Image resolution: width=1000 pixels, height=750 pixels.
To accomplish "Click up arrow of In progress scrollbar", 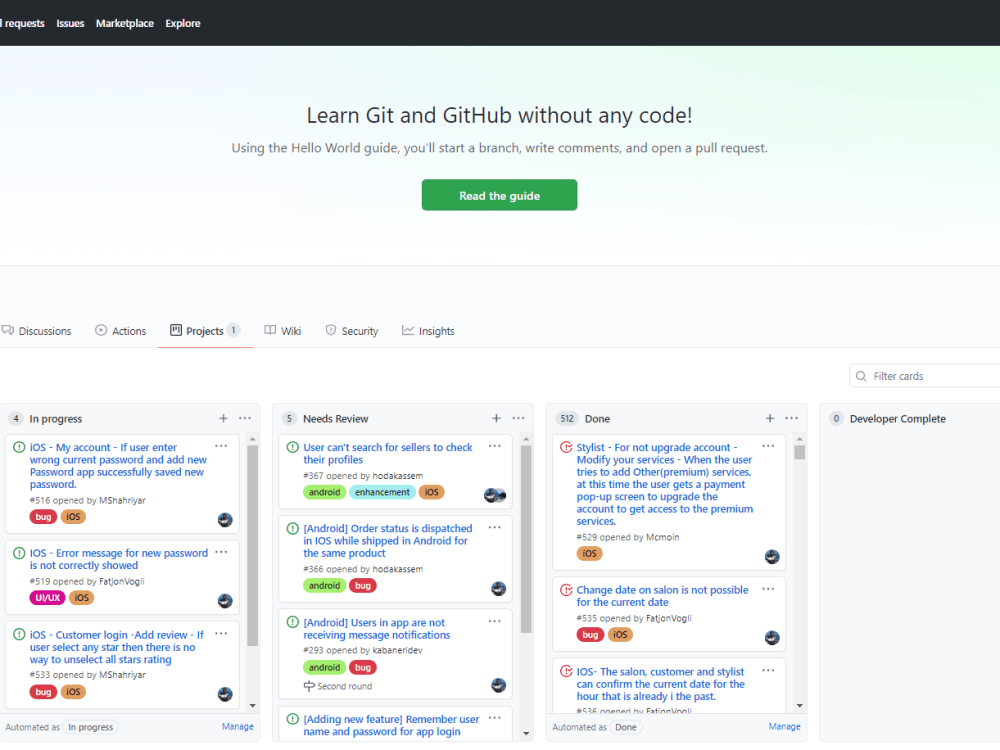I will point(253,439).
